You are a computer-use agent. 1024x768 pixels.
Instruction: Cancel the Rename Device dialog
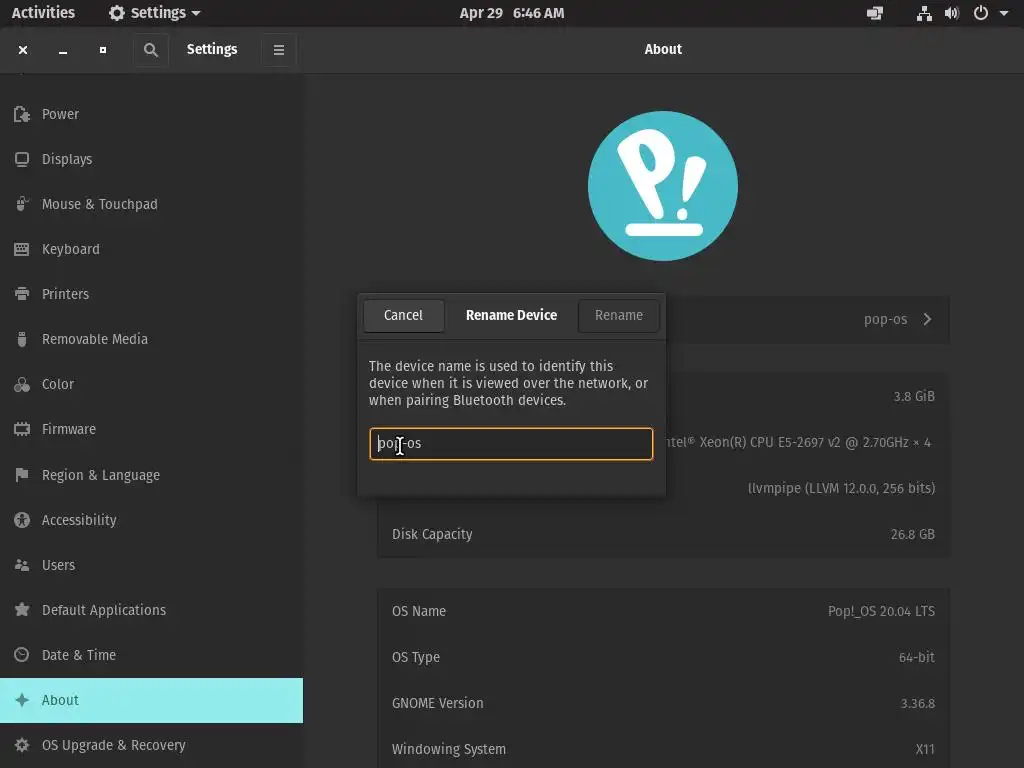coord(404,315)
